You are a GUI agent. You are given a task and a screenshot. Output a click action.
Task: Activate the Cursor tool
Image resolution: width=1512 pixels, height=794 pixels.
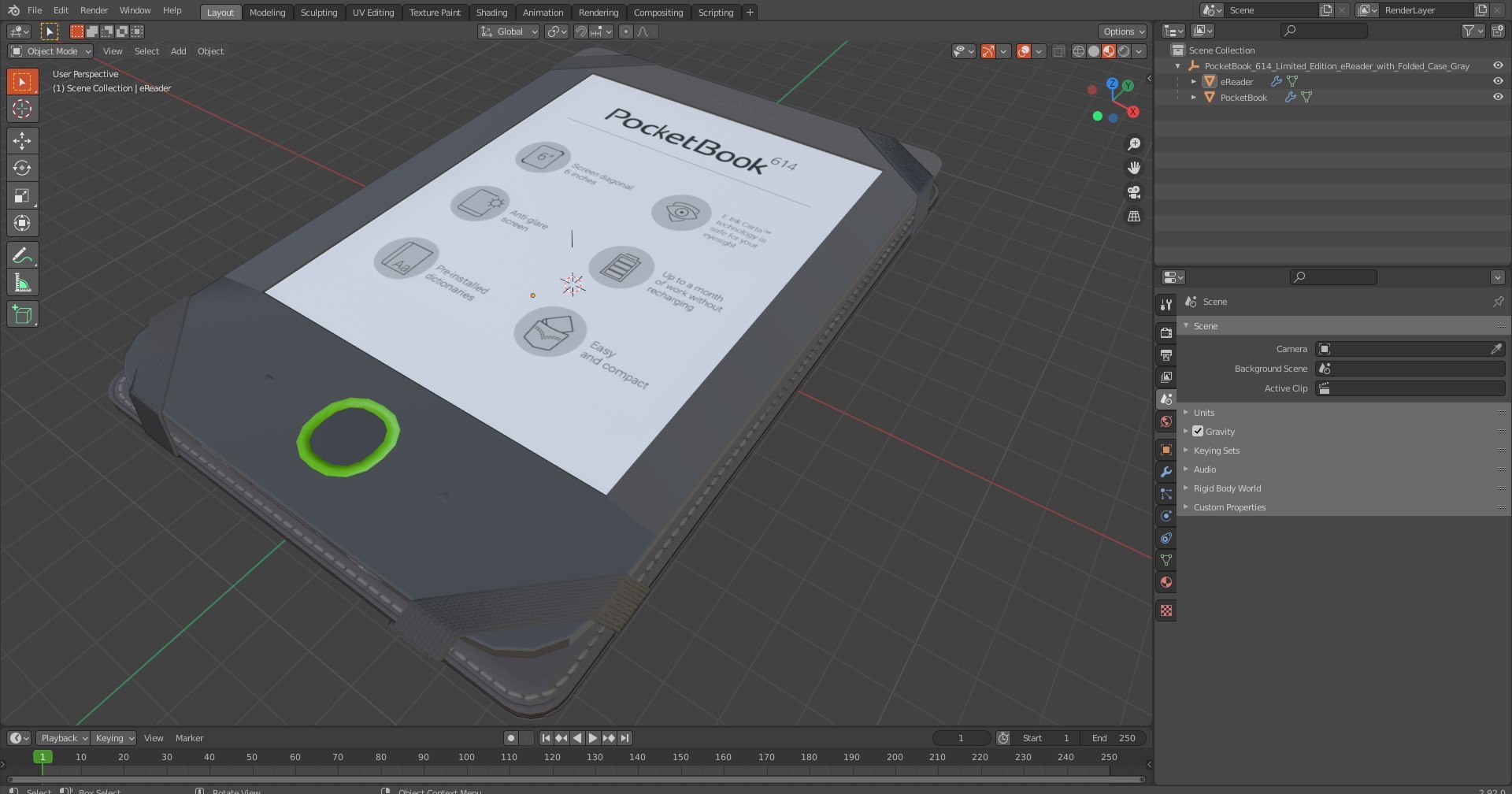(x=22, y=109)
